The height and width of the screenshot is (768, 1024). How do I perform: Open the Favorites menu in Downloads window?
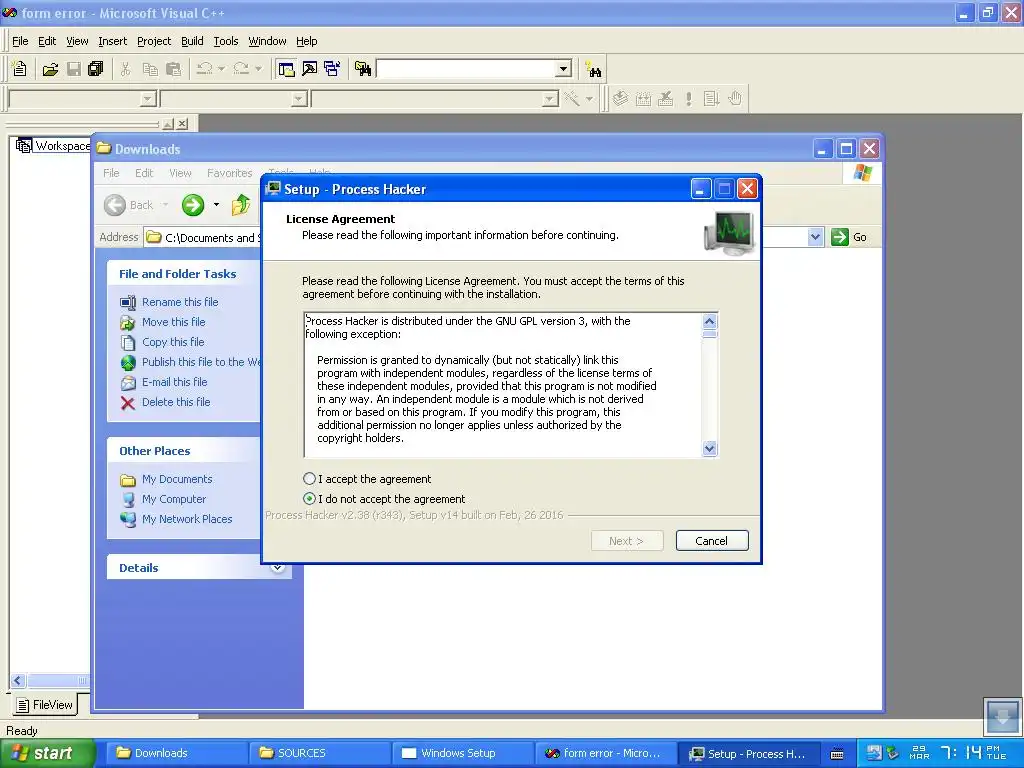(x=229, y=173)
